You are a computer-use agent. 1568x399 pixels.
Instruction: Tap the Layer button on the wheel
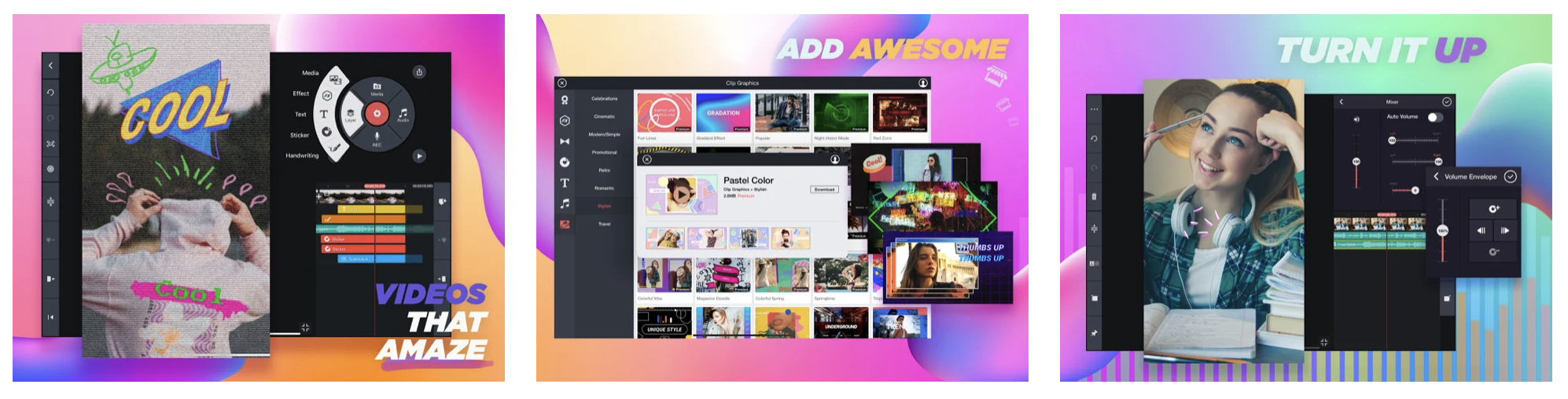click(351, 115)
